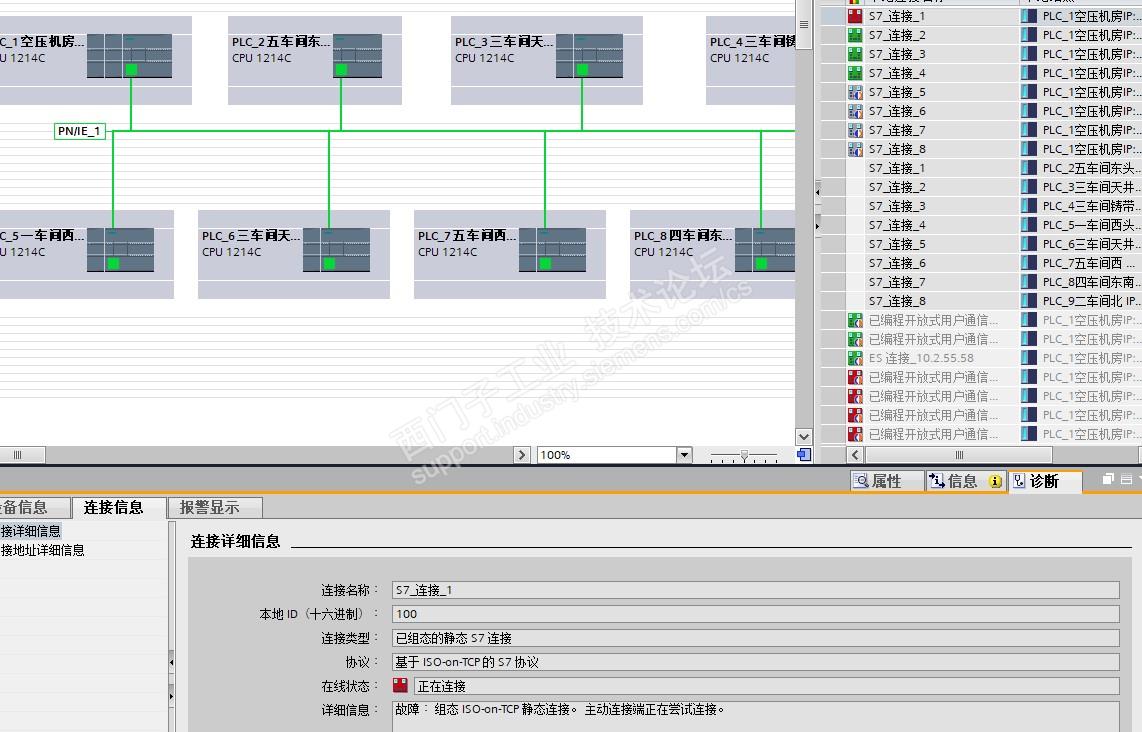Click device icon beside PLC_9二车间北 endpoint
This screenshot has width=1142, height=732.
pyautogui.click(x=1028, y=301)
